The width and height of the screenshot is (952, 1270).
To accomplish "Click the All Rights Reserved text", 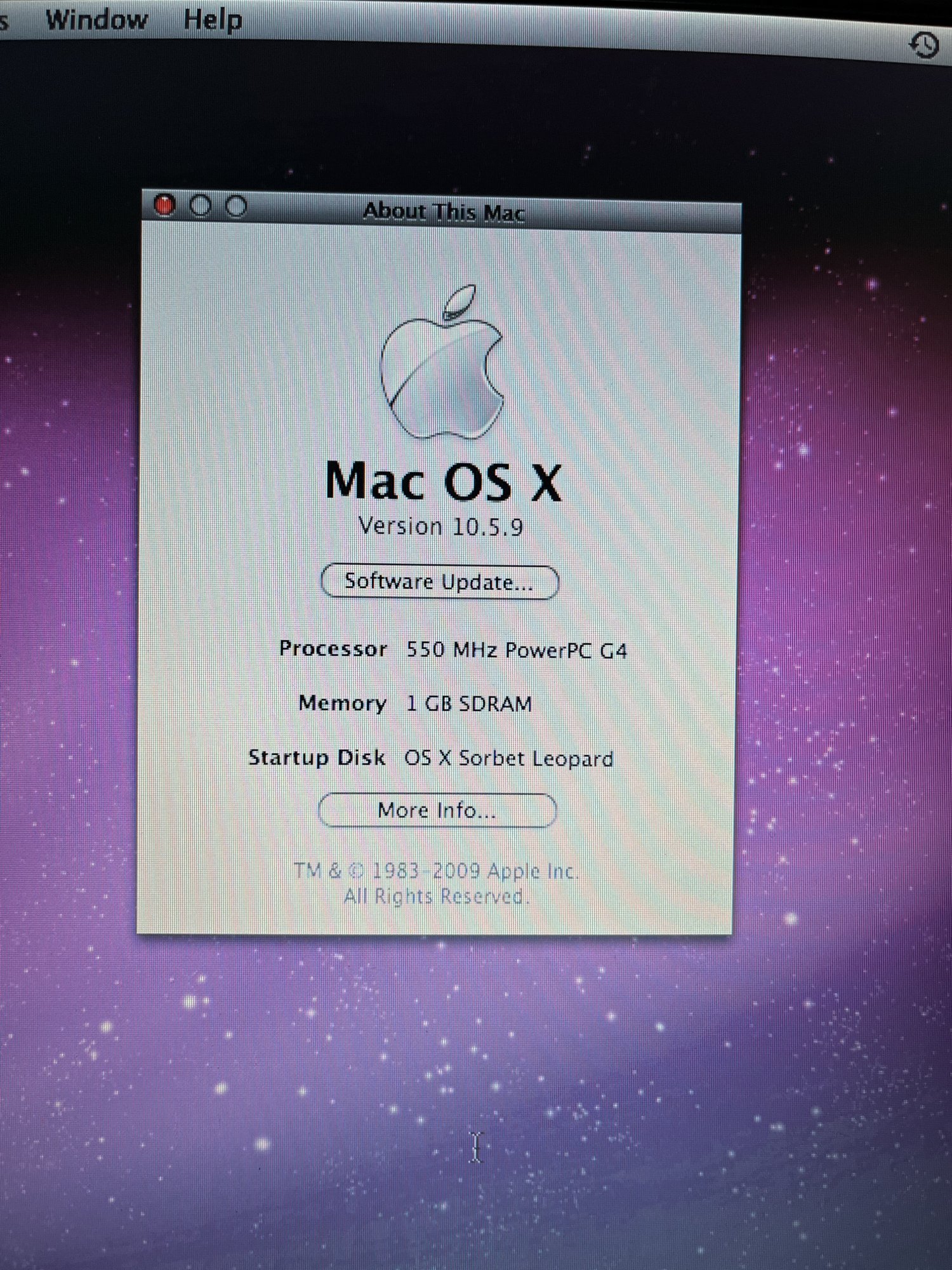I will 435,896.
